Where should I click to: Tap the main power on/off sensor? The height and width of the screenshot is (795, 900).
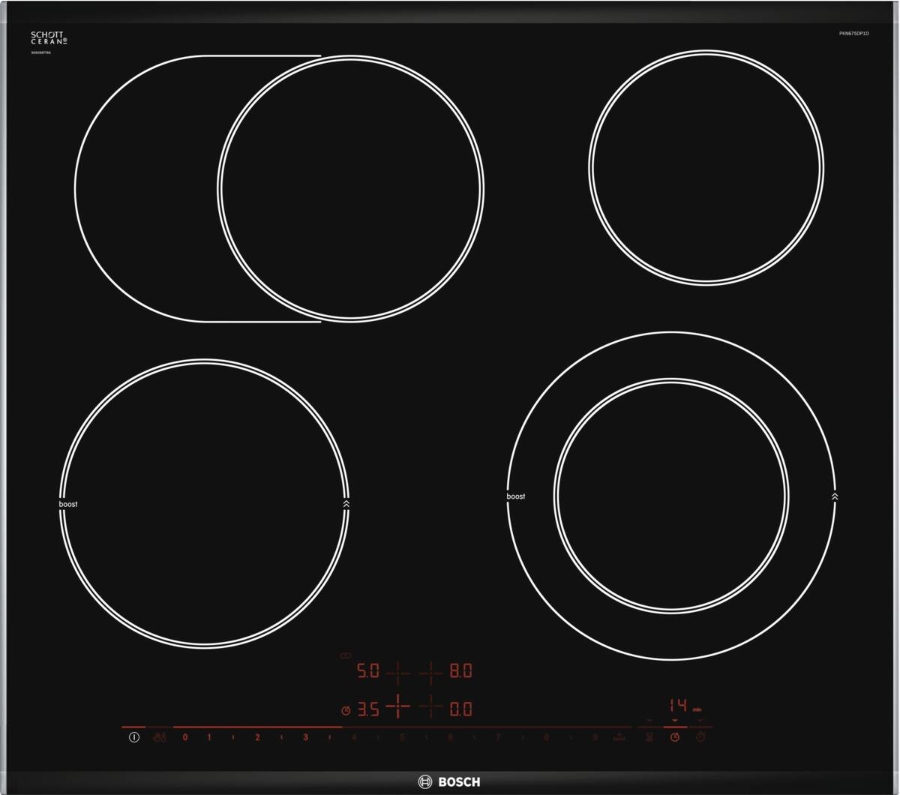tap(134, 738)
